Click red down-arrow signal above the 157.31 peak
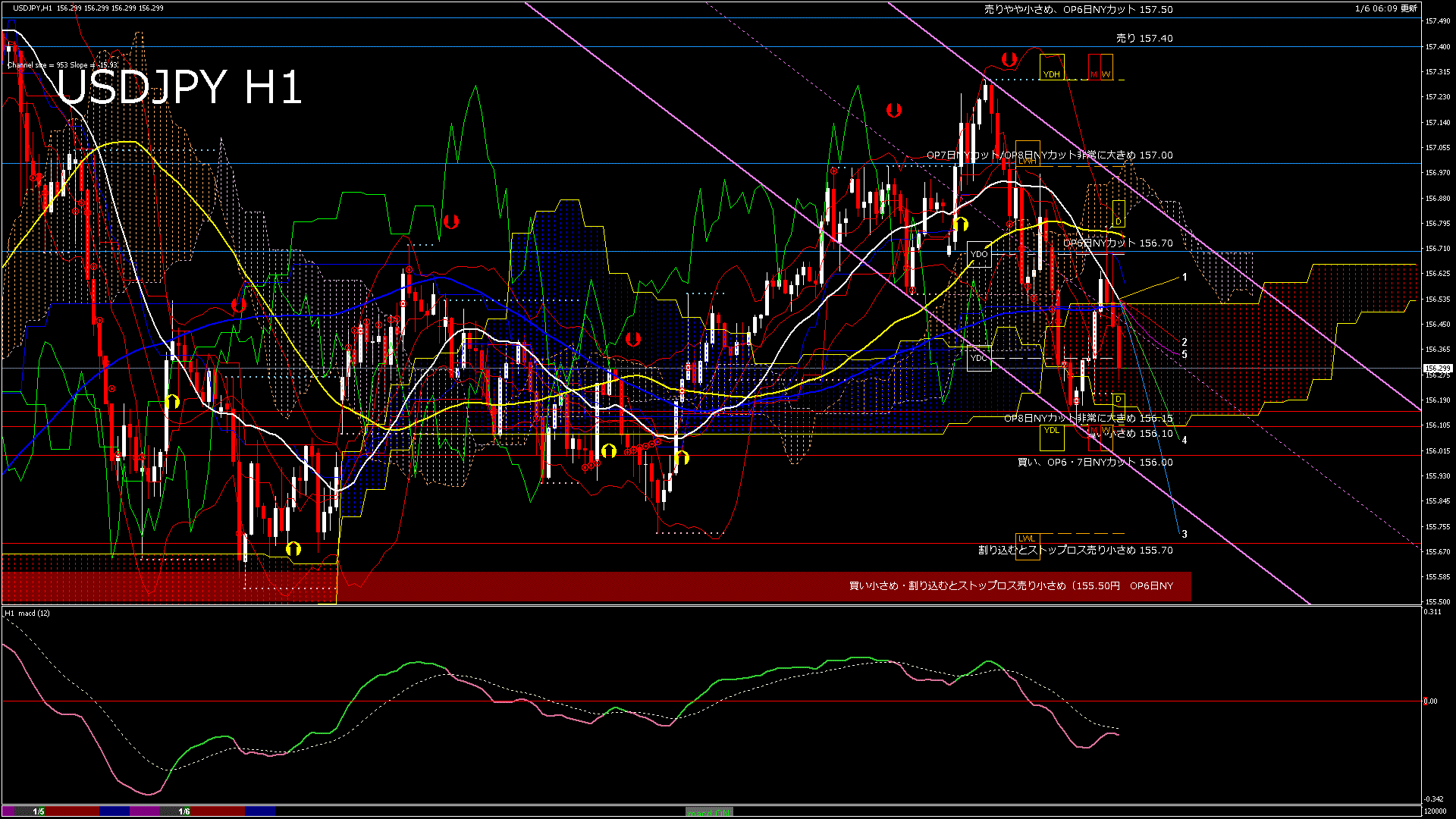 tap(1009, 59)
